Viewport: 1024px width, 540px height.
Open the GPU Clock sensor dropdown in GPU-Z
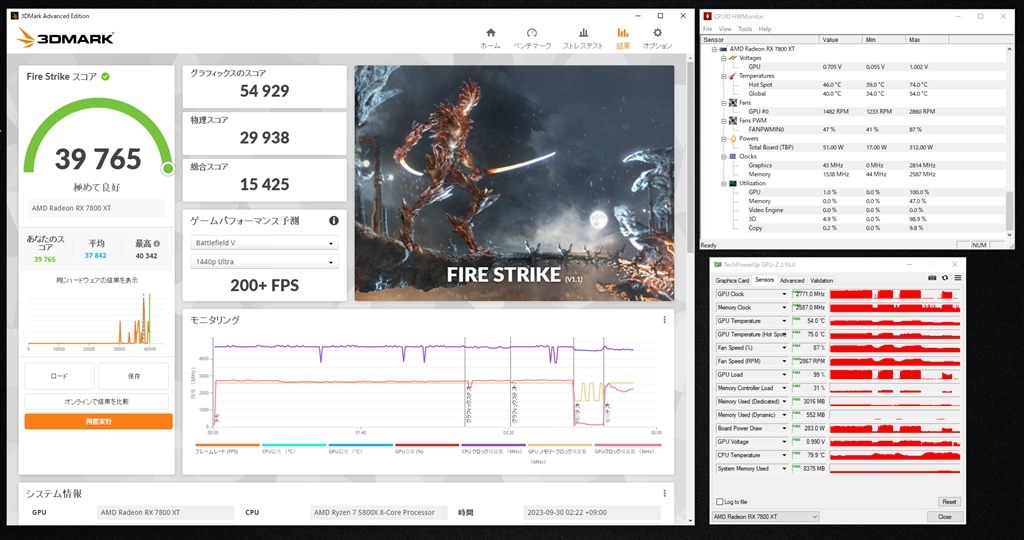coord(784,294)
